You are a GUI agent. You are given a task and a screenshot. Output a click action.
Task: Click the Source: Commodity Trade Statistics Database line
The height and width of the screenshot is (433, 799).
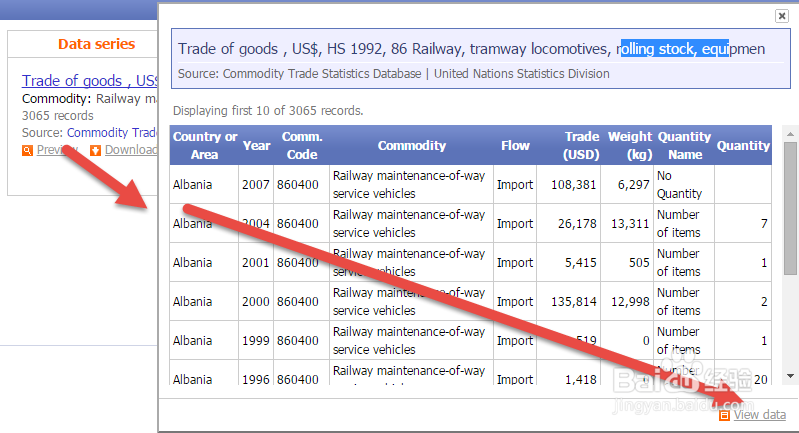(393, 74)
